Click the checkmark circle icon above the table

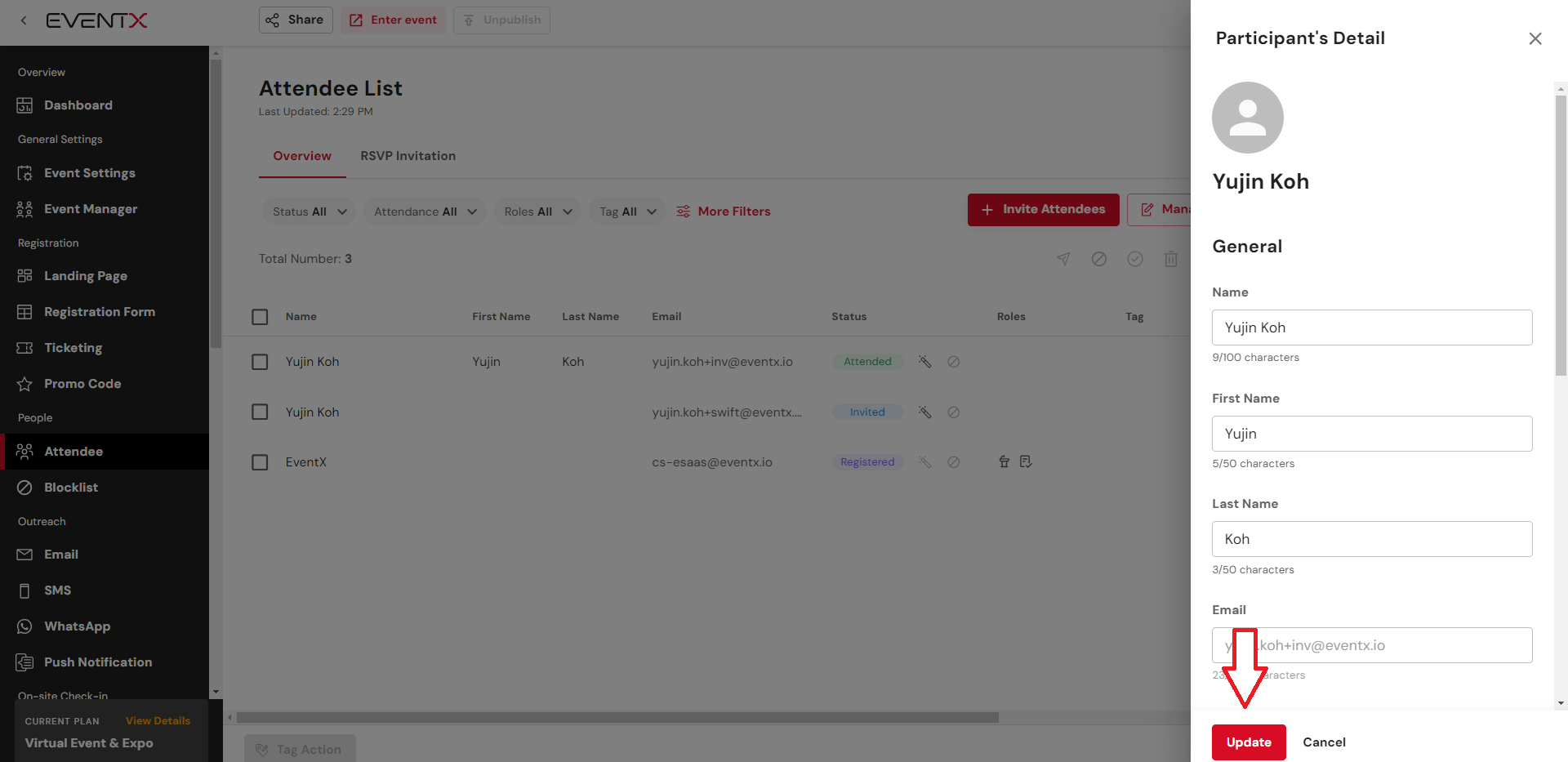coord(1134,259)
